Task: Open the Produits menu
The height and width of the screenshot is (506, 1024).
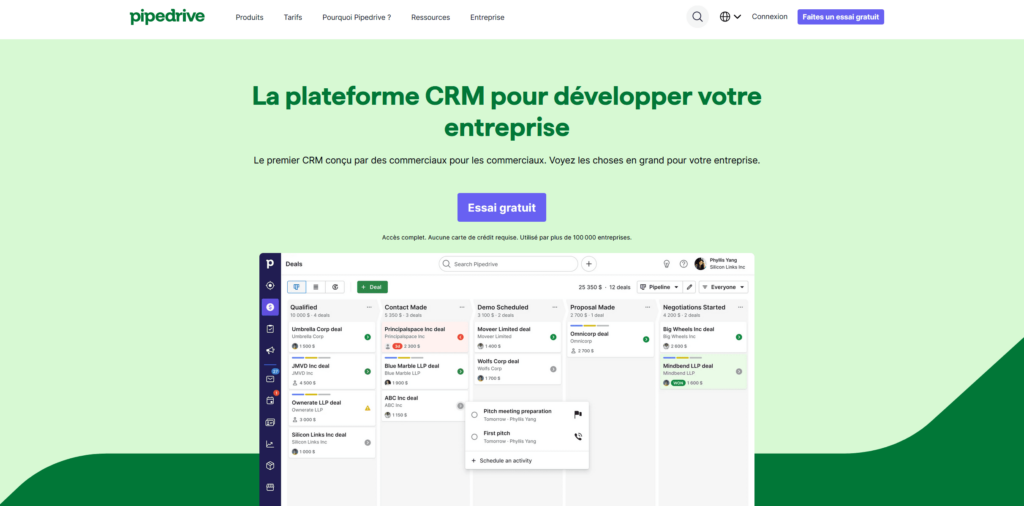Action: click(249, 18)
